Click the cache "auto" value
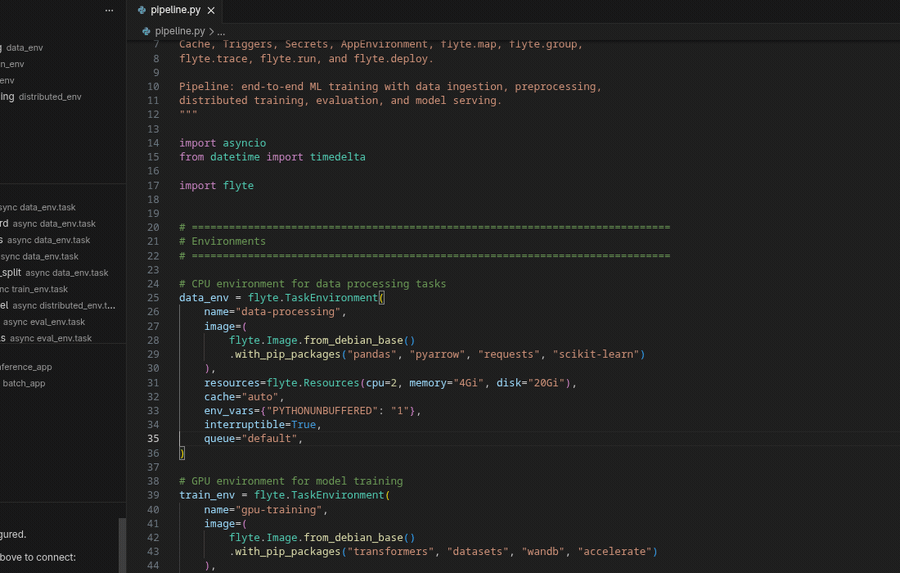 pos(260,397)
